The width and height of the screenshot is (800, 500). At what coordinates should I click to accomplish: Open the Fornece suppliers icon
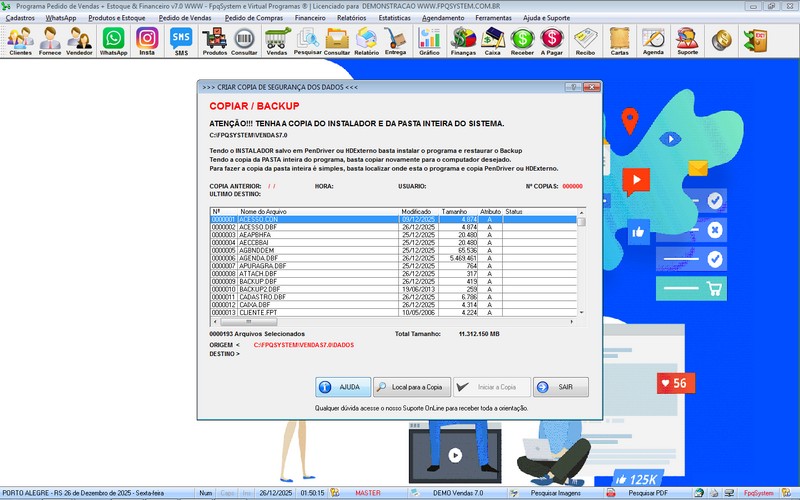50,41
